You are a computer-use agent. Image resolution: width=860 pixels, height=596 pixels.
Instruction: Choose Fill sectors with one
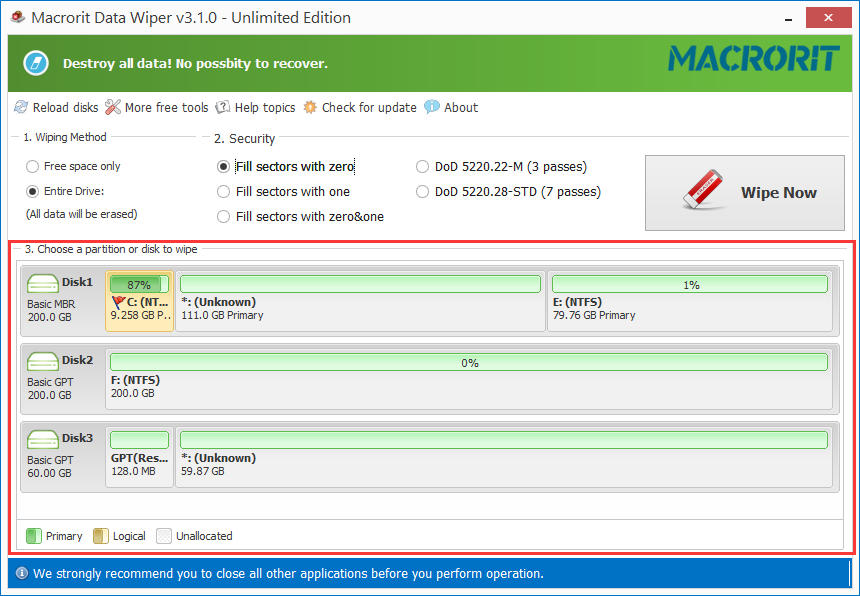click(283, 191)
